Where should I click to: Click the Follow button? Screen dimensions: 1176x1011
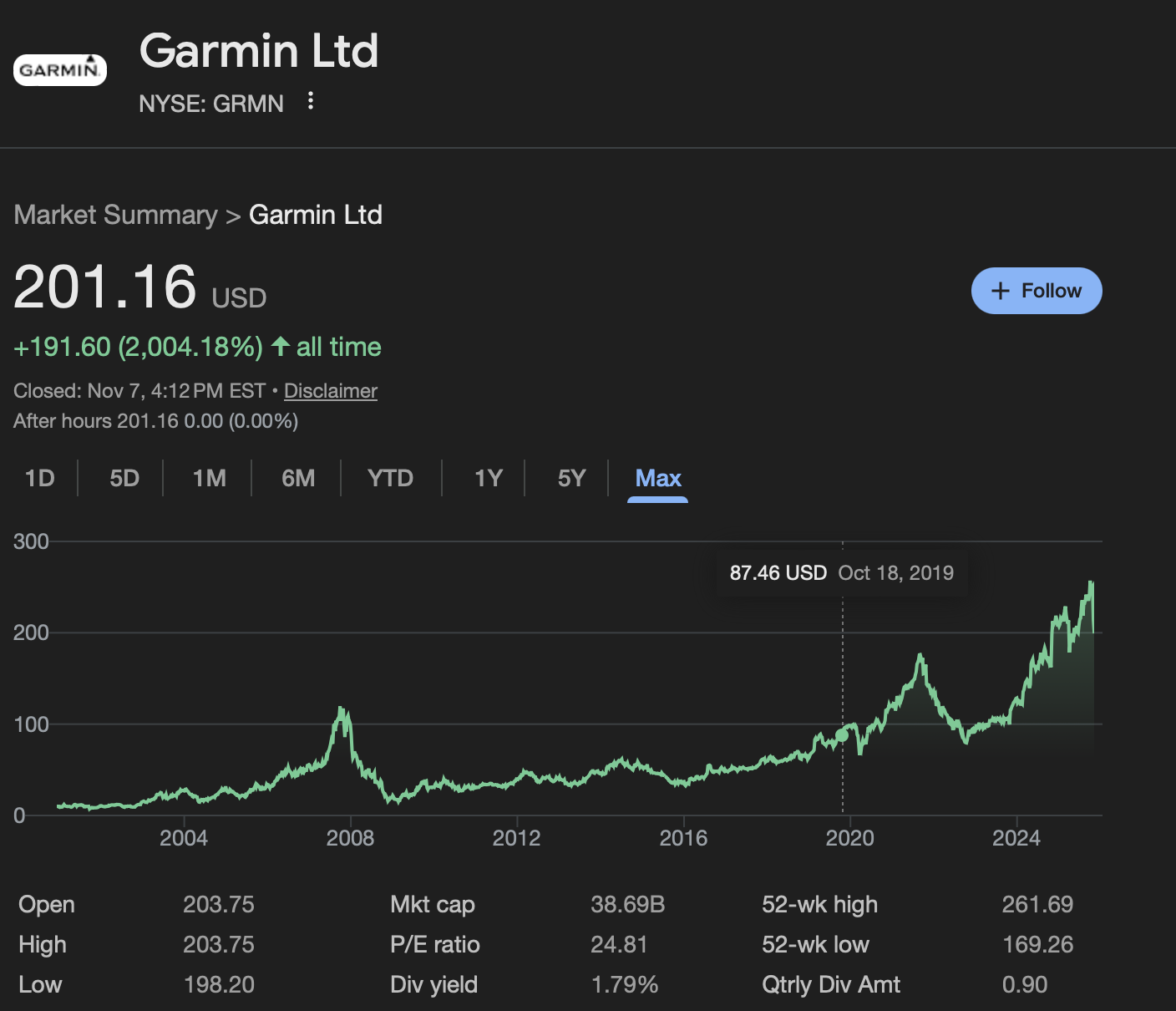pos(1036,291)
